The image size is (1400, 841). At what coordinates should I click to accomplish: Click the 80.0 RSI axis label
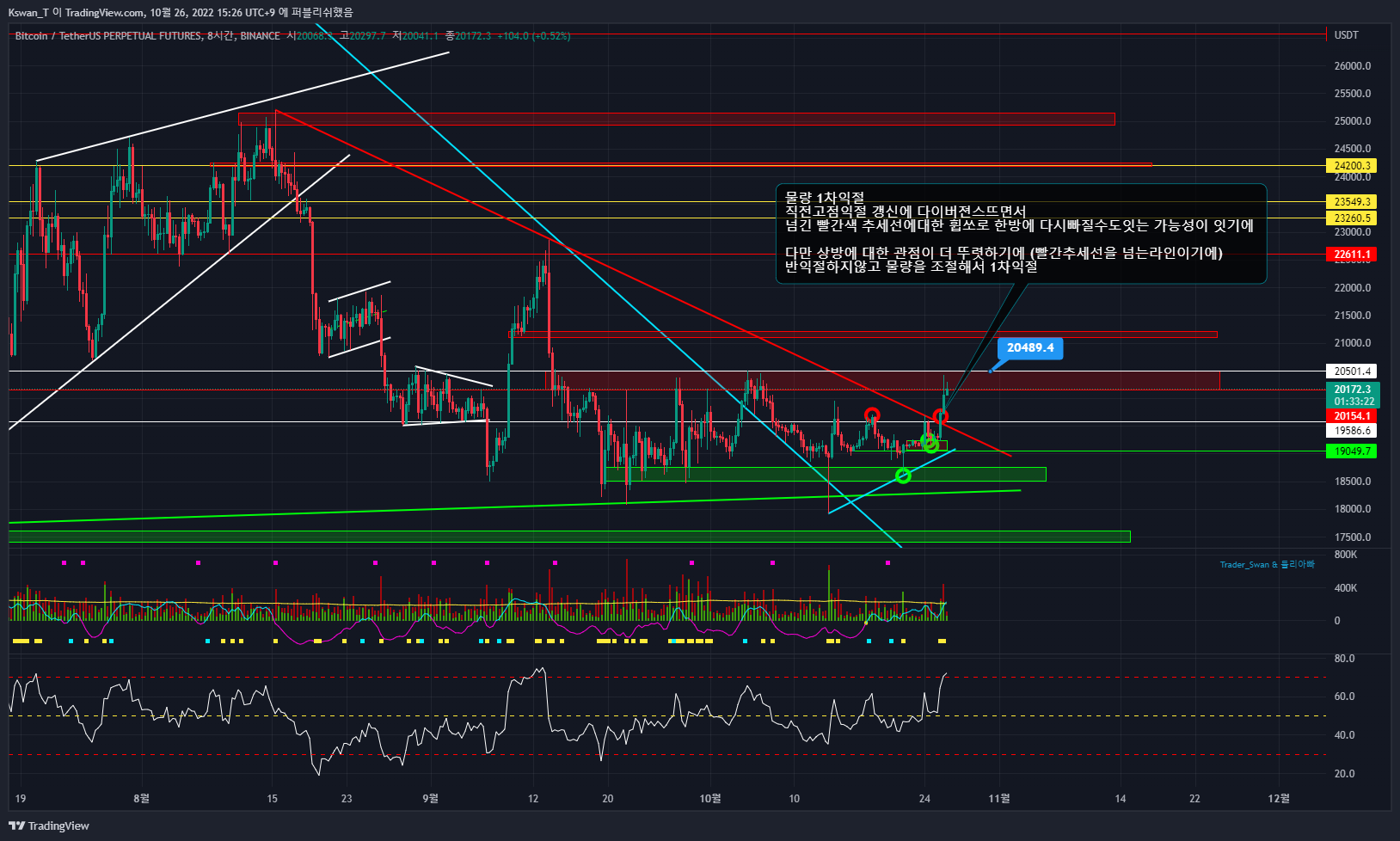[x=1344, y=659]
